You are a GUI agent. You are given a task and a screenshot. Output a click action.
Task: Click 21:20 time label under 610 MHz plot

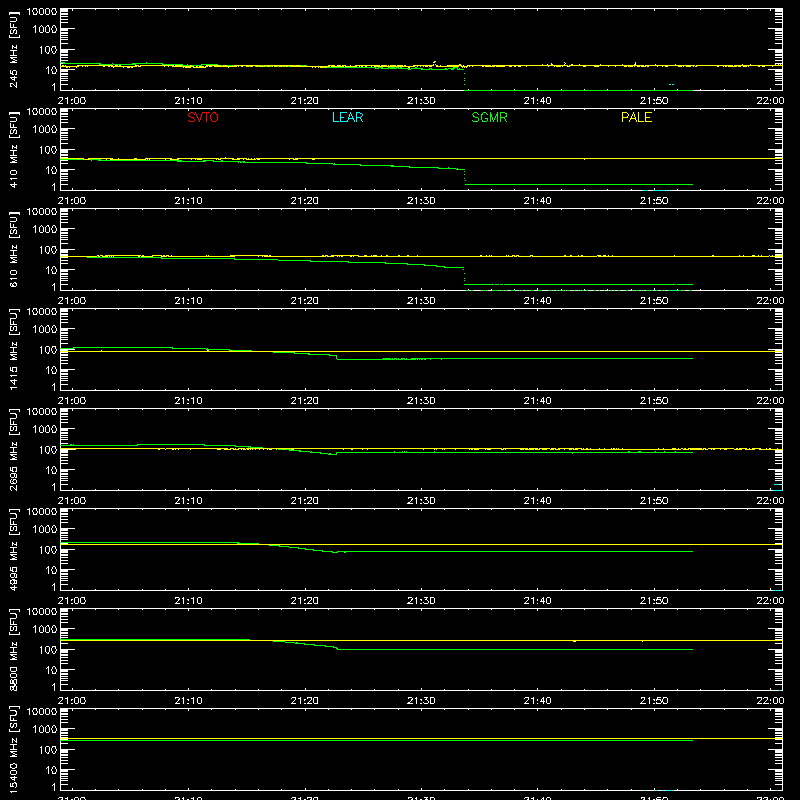(x=305, y=301)
